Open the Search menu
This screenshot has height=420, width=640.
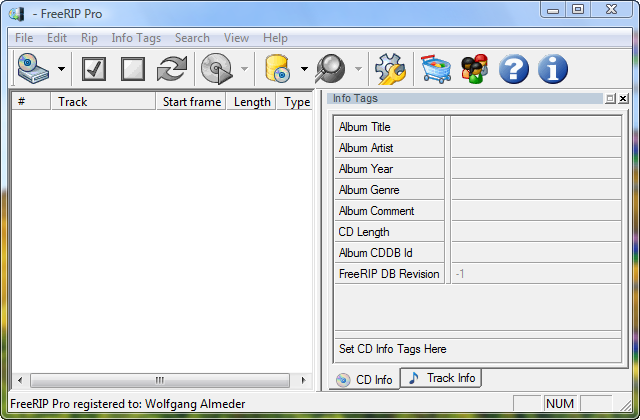[x=192, y=38]
